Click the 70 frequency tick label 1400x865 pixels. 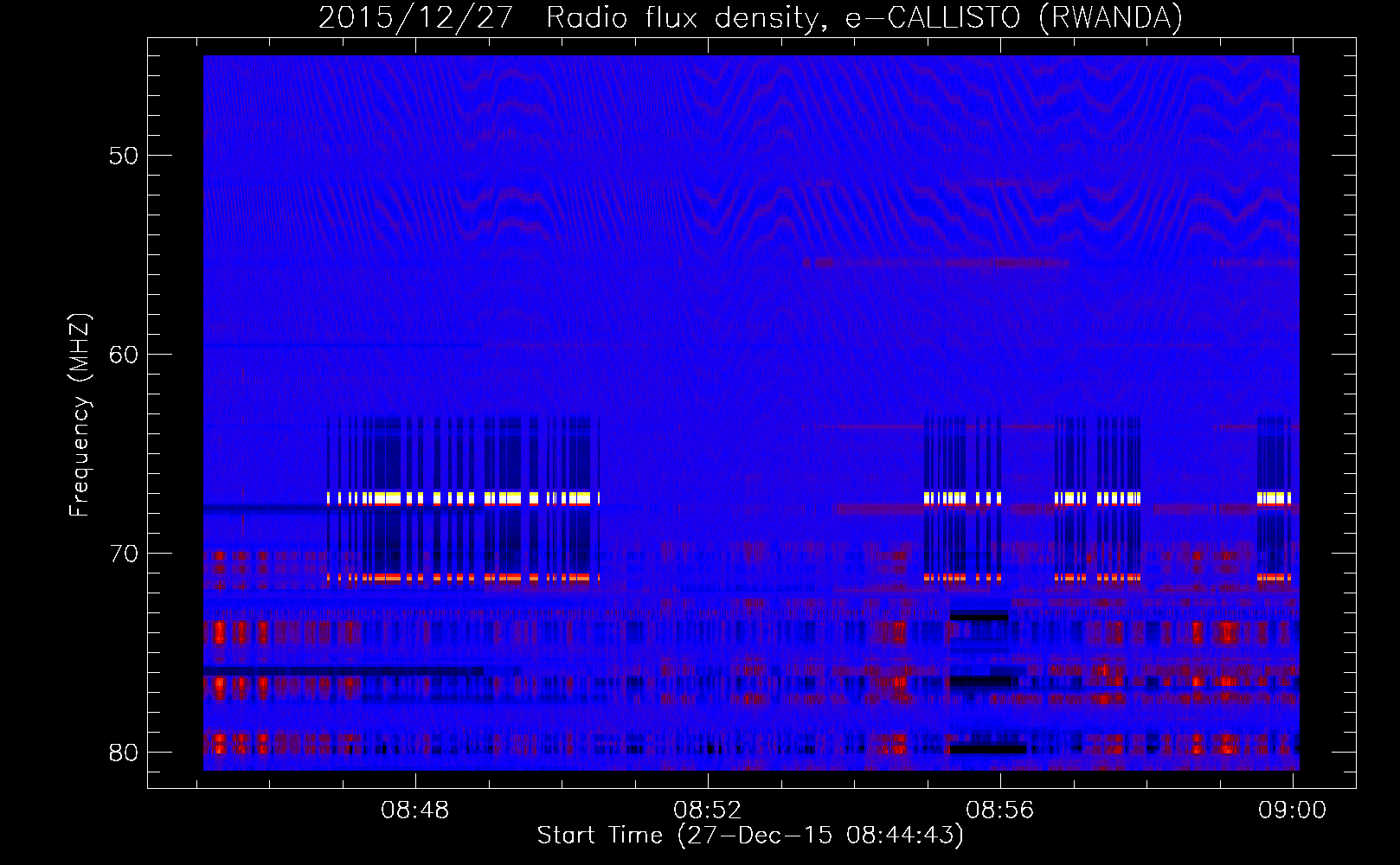point(124,554)
